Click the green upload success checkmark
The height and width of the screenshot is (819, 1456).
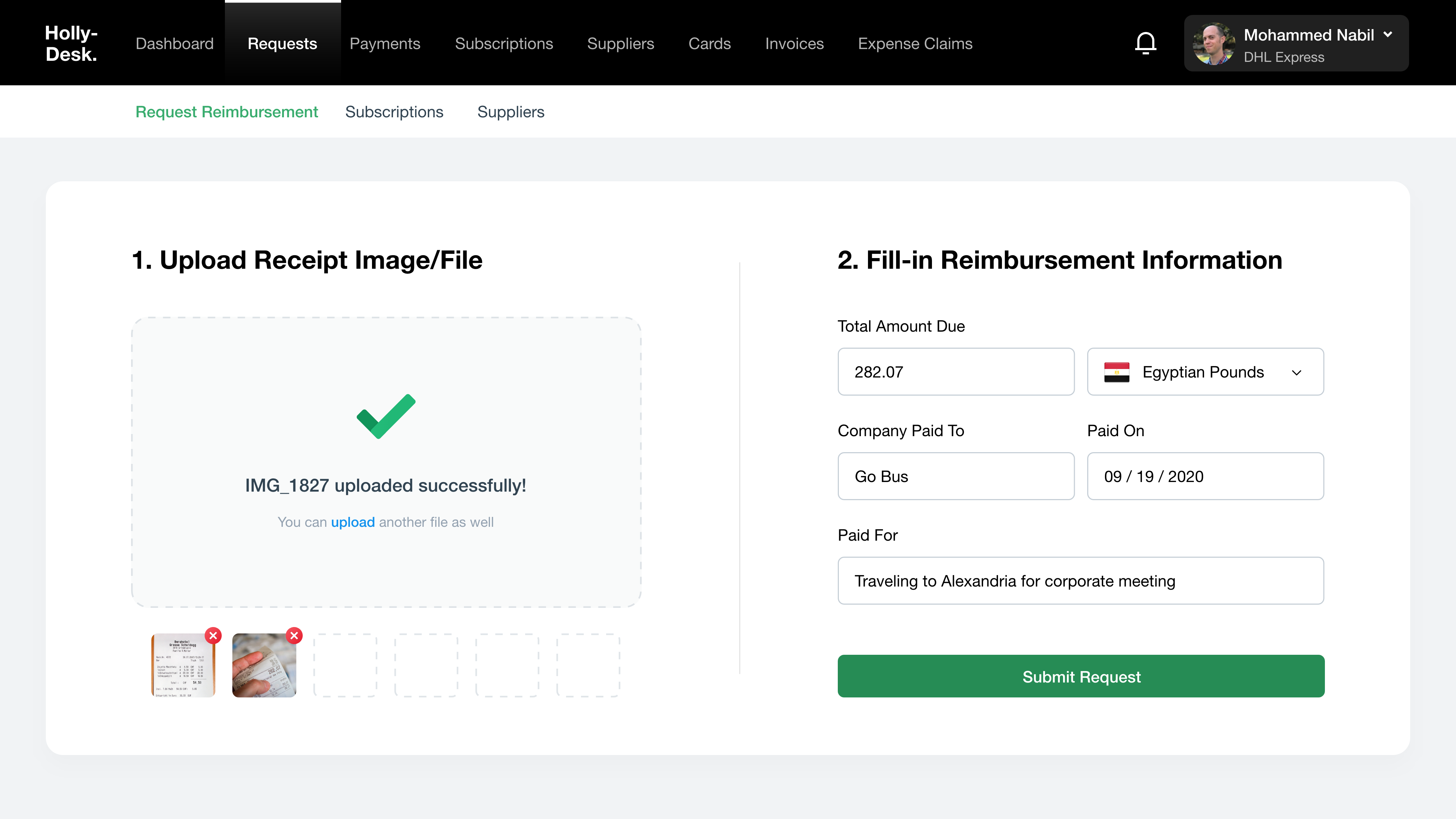pyautogui.click(x=386, y=416)
